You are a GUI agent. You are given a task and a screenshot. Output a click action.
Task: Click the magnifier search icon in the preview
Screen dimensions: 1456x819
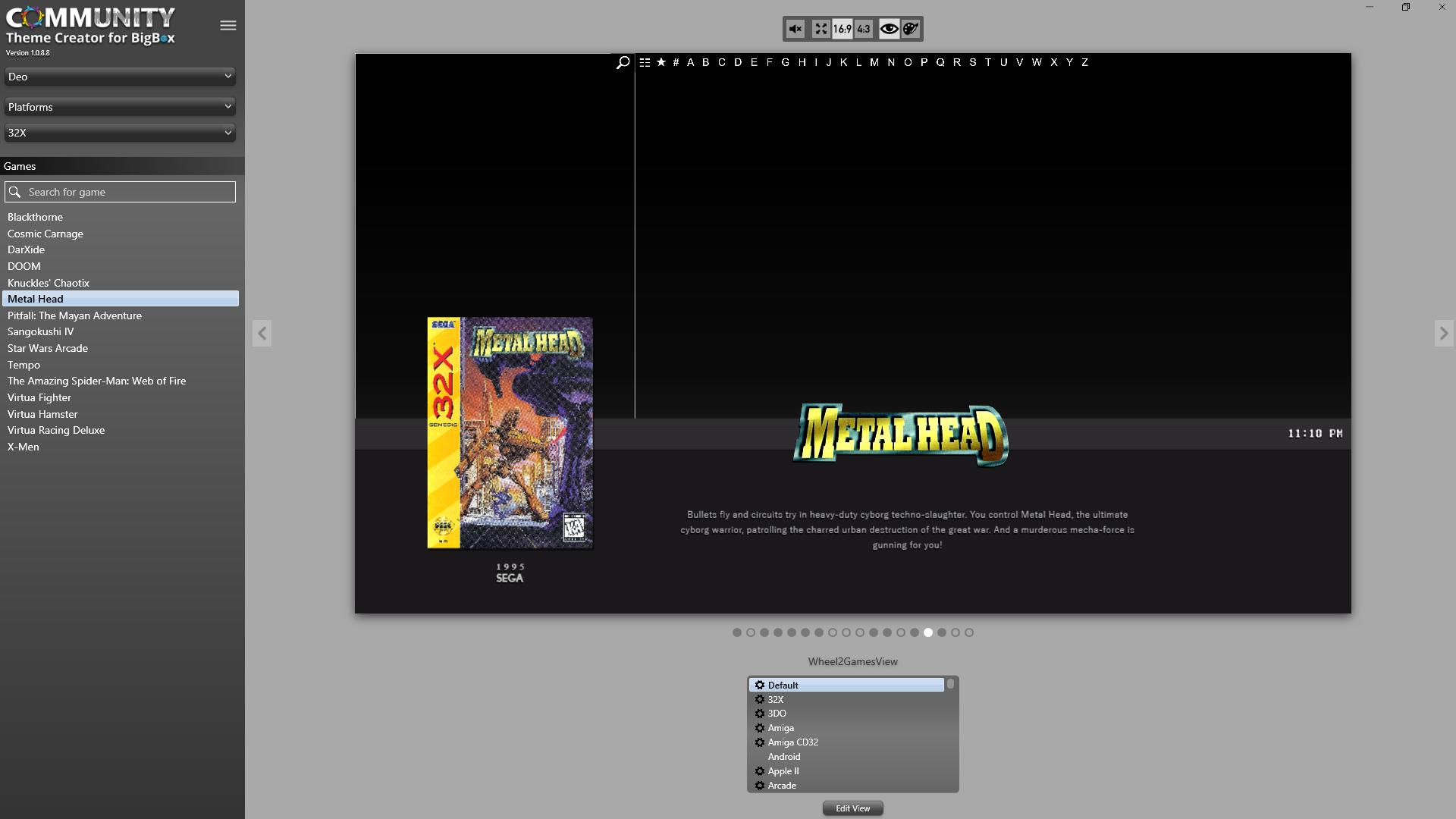623,62
